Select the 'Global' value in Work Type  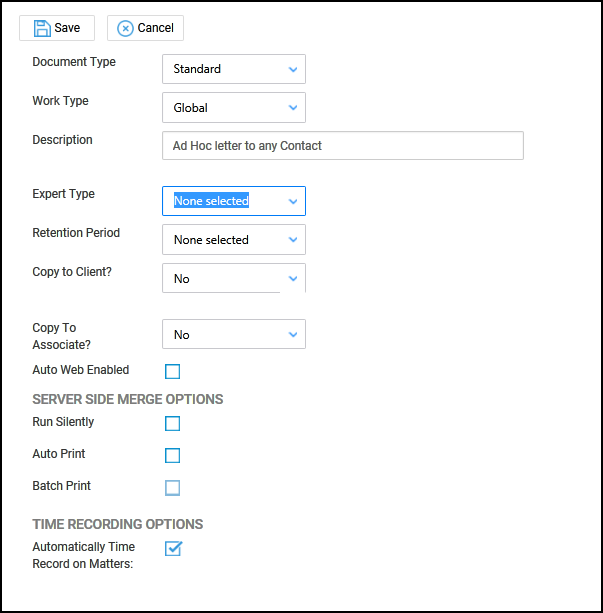(191, 108)
